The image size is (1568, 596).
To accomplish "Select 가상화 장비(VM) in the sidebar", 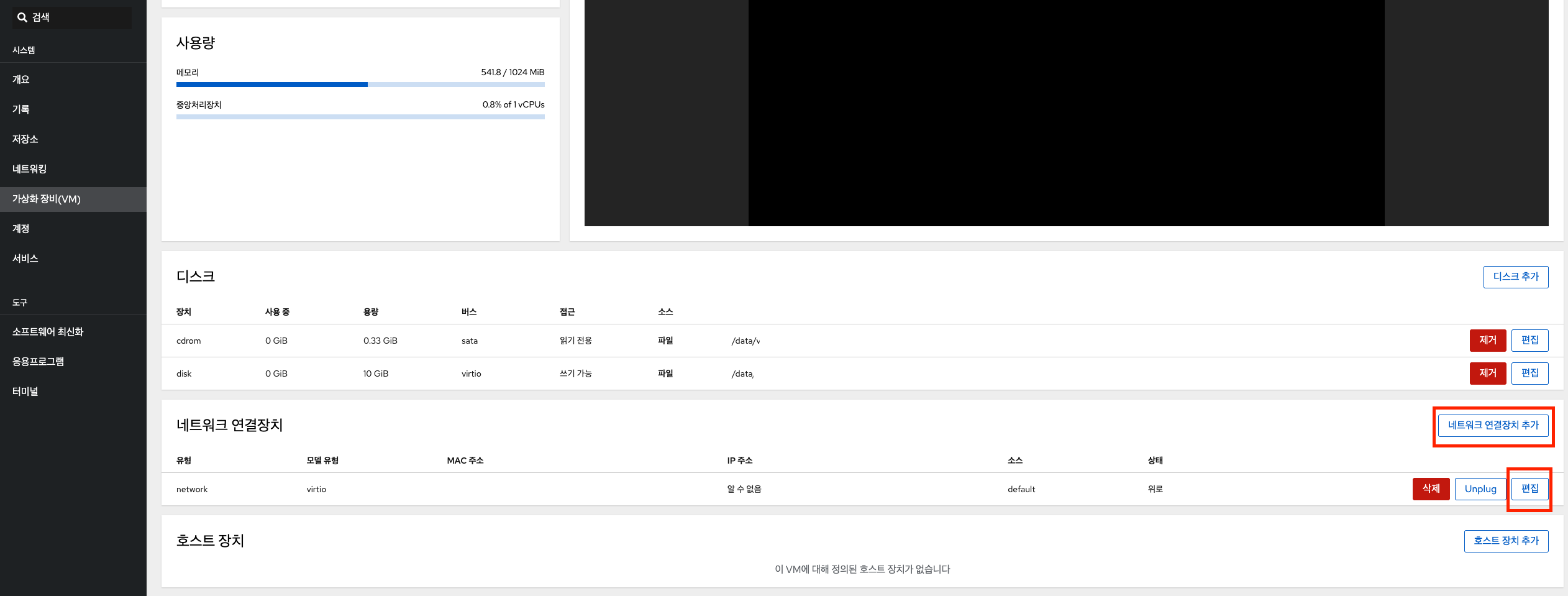I will (x=47, y=199).
